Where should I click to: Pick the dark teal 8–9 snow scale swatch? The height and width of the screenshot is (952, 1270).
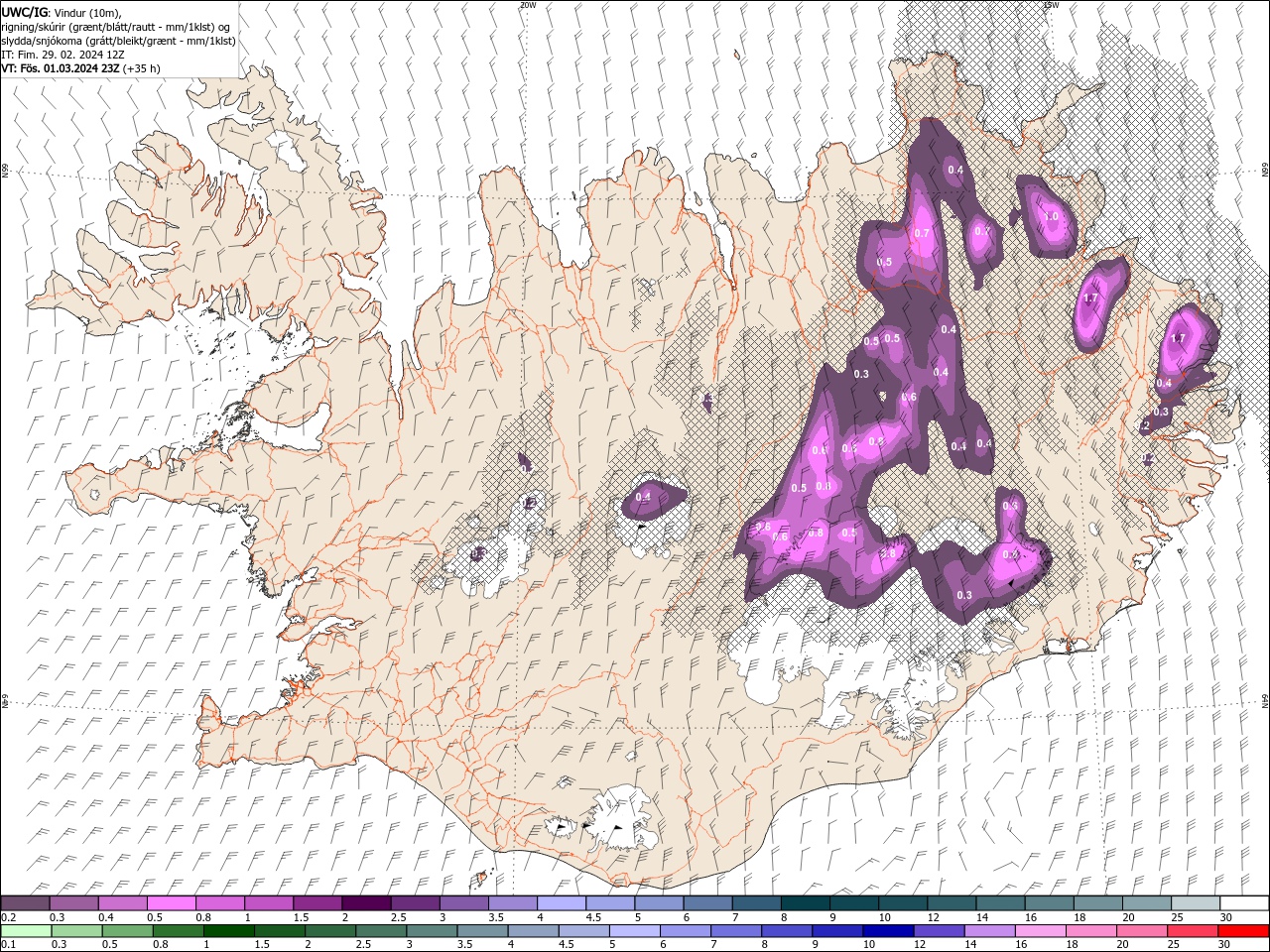pyautogui.click(x=807, y=903)
